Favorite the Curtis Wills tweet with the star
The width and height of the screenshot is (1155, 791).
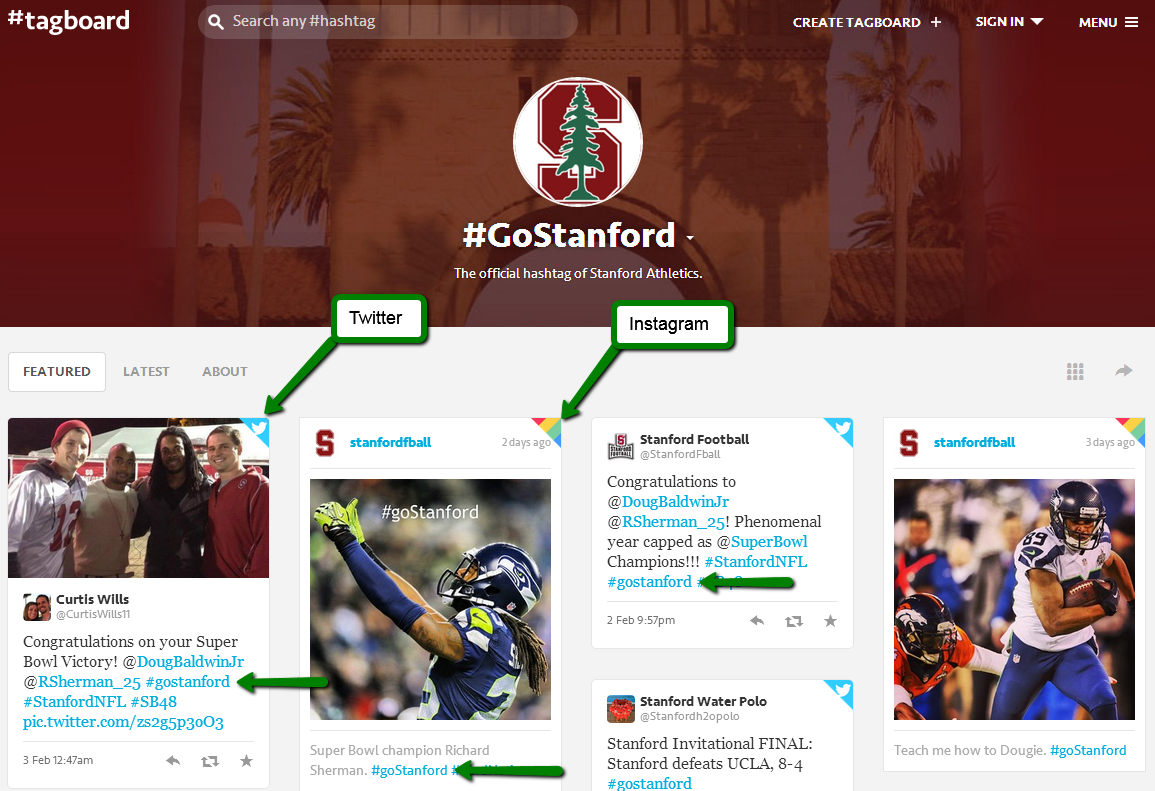[247, 760]
